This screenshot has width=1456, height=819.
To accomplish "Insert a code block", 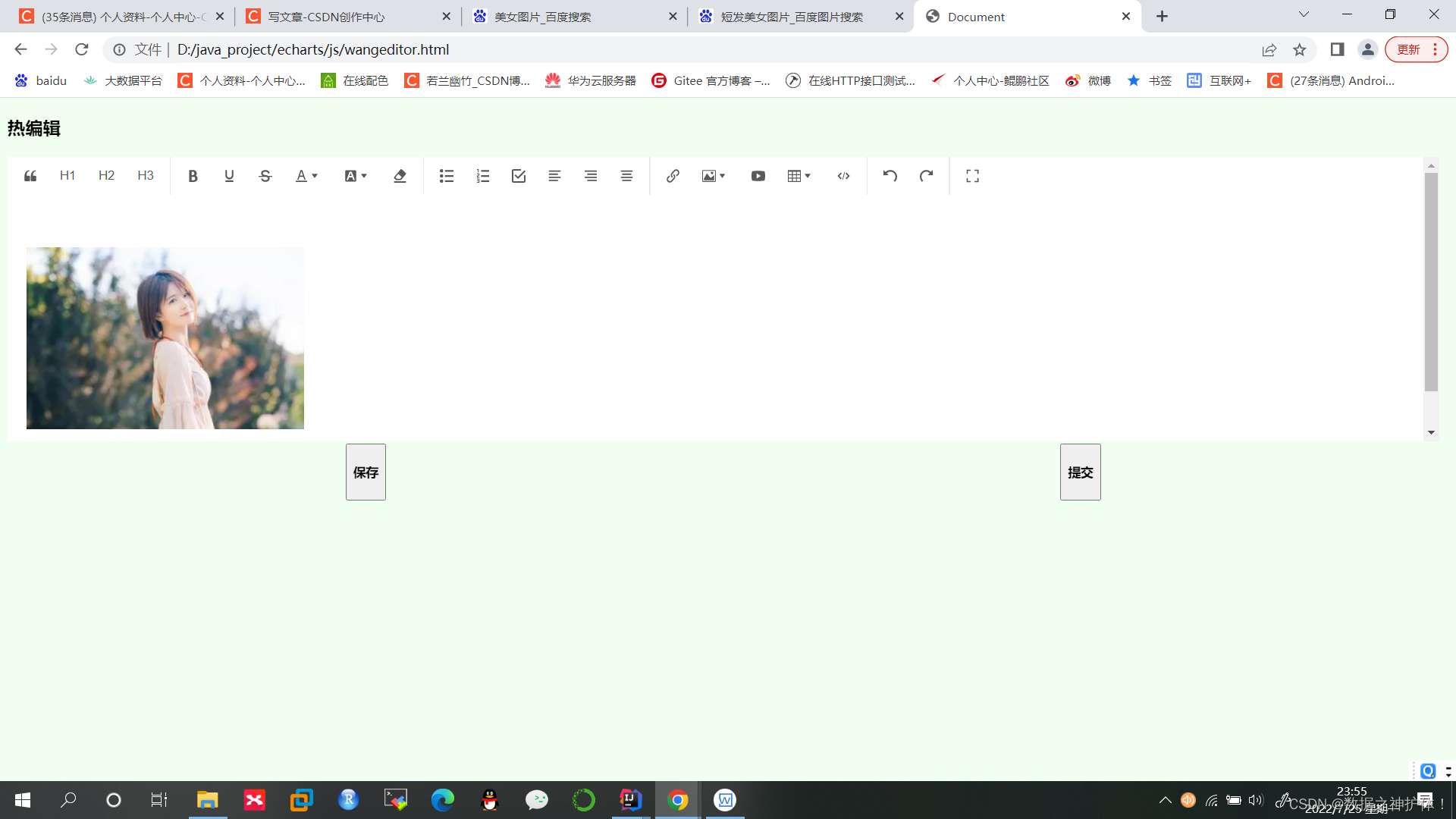I will [843, 176].
